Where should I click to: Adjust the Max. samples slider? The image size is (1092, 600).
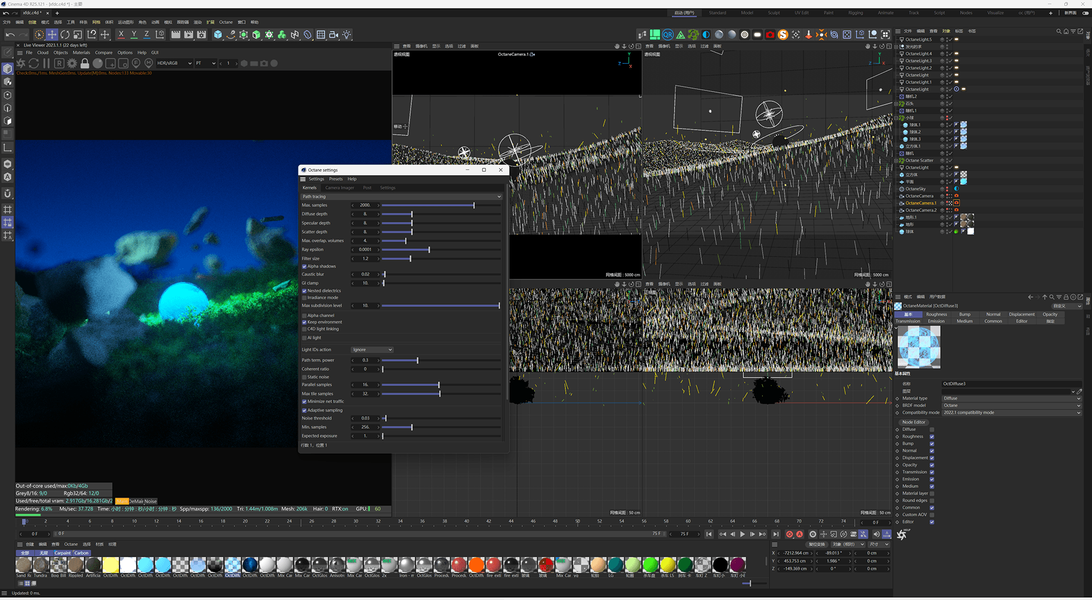pos(440,205)
